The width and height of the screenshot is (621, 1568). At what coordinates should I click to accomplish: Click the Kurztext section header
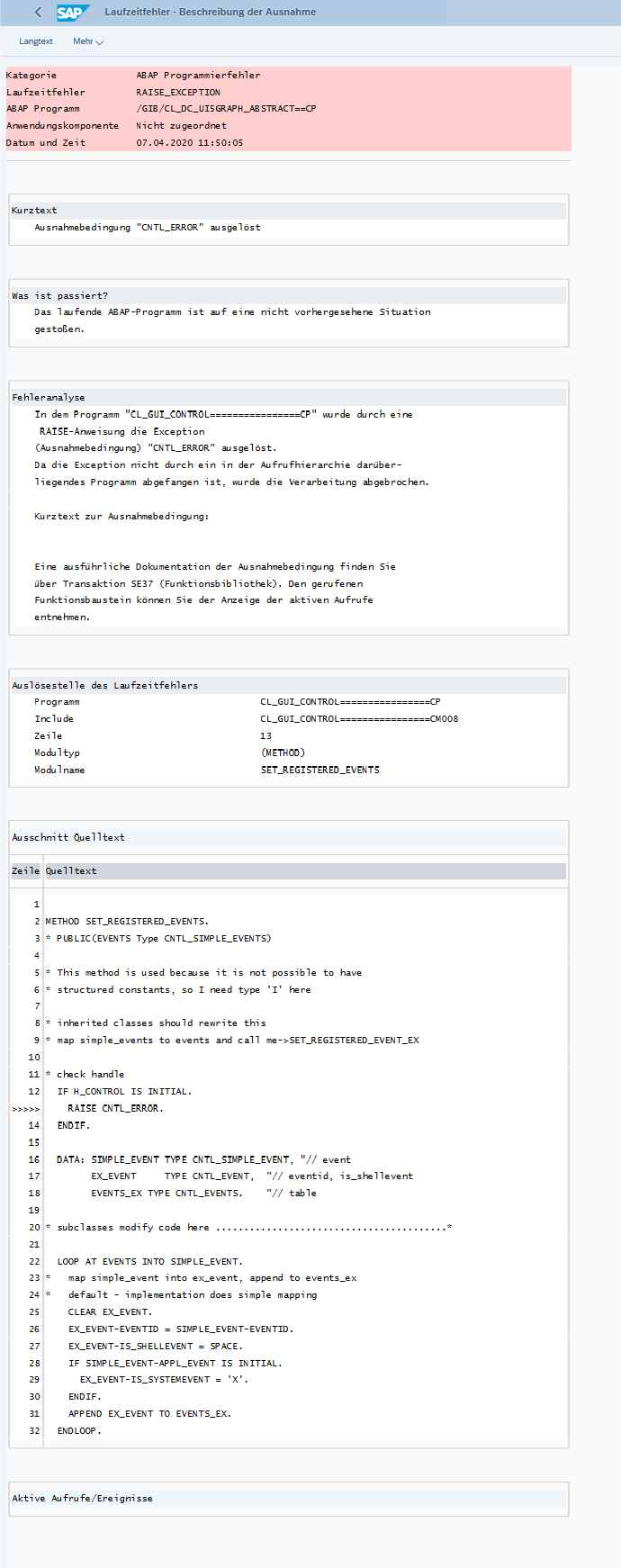click(34, 211)
